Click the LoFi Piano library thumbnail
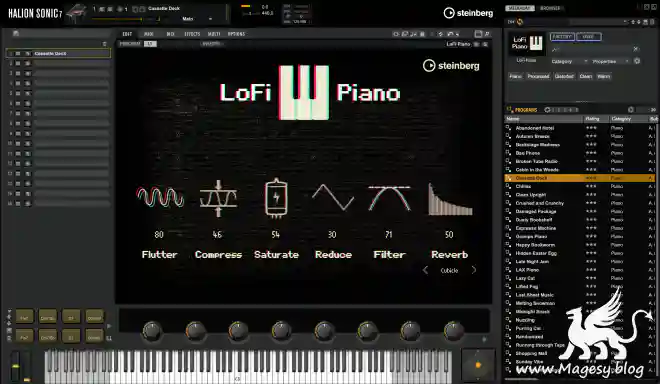Viewport: 660px width, 384px height. pyautogui.click(x=527, y=43)
